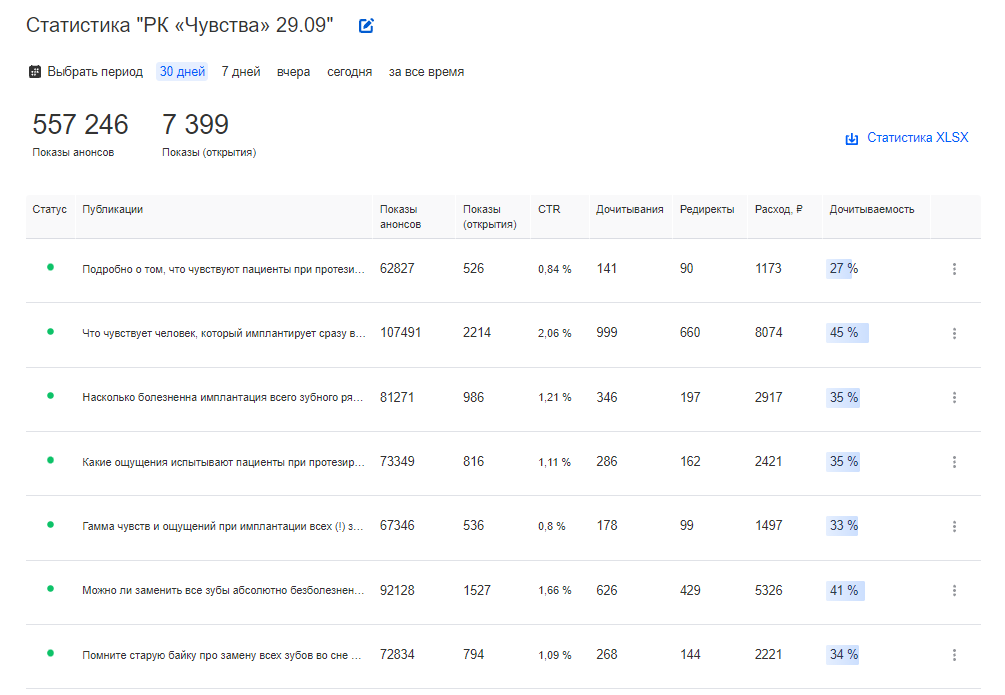Open three-dot menu for 'Какие ощущения' row
The image size is (1005, 695).
coord(954,462)
